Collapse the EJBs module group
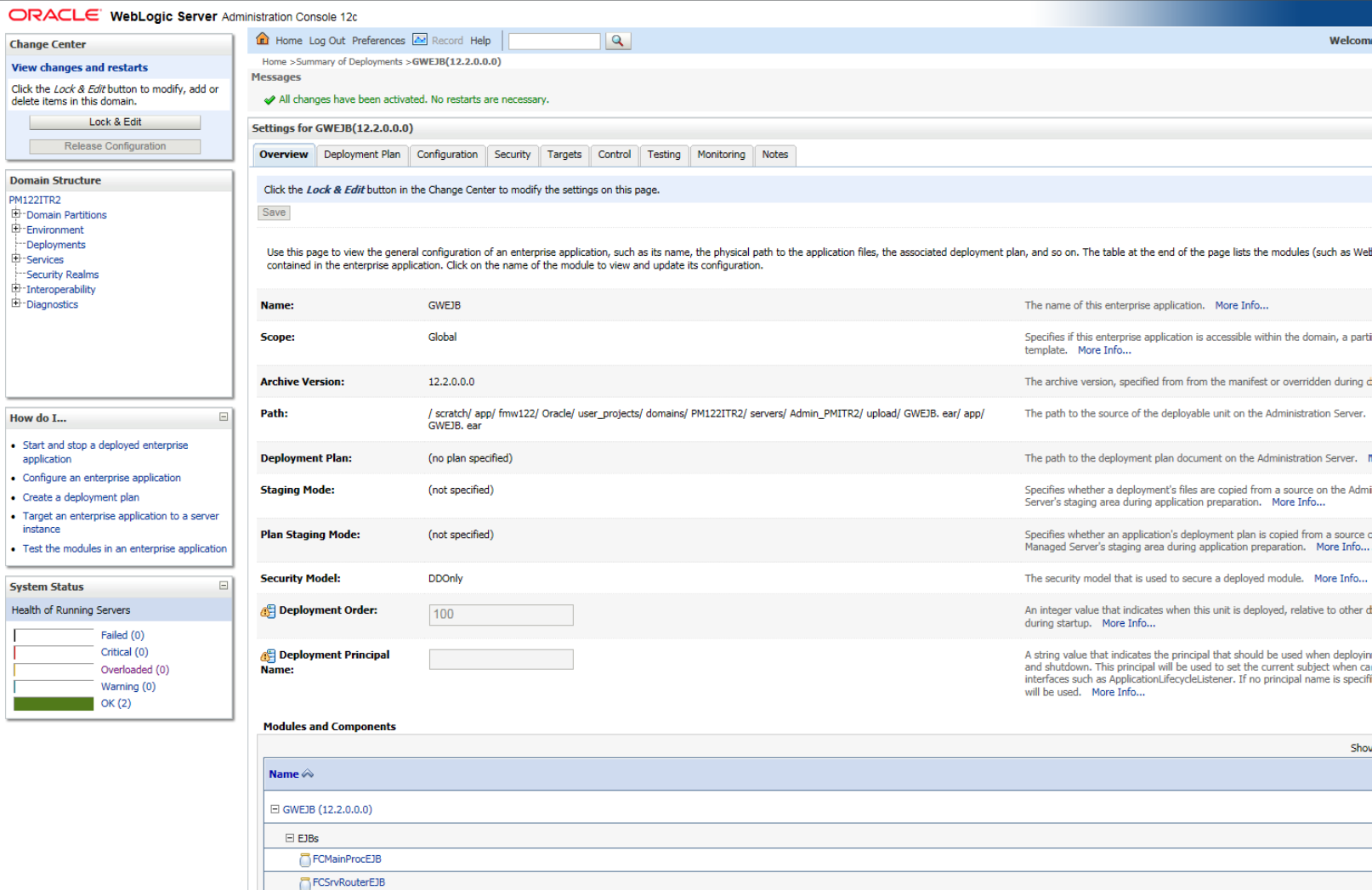Screen dimensions: 1372x890 coord(292,837)
